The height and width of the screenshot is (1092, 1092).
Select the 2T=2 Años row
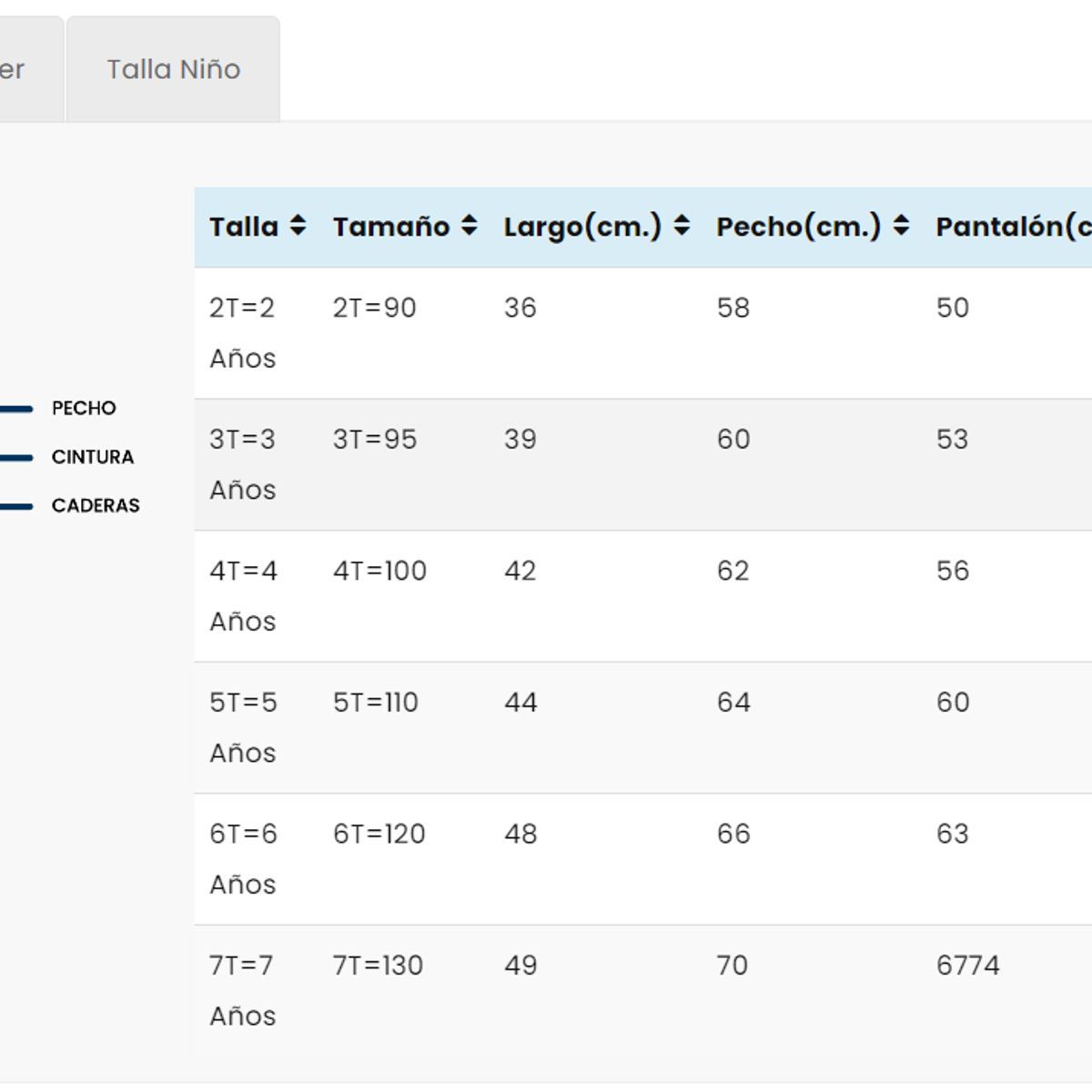(x=643, y=333)
